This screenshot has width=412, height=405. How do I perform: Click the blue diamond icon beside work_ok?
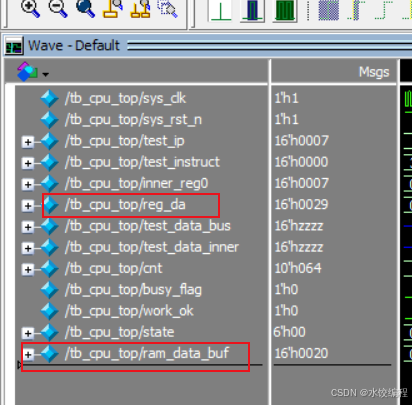point(50,311)
